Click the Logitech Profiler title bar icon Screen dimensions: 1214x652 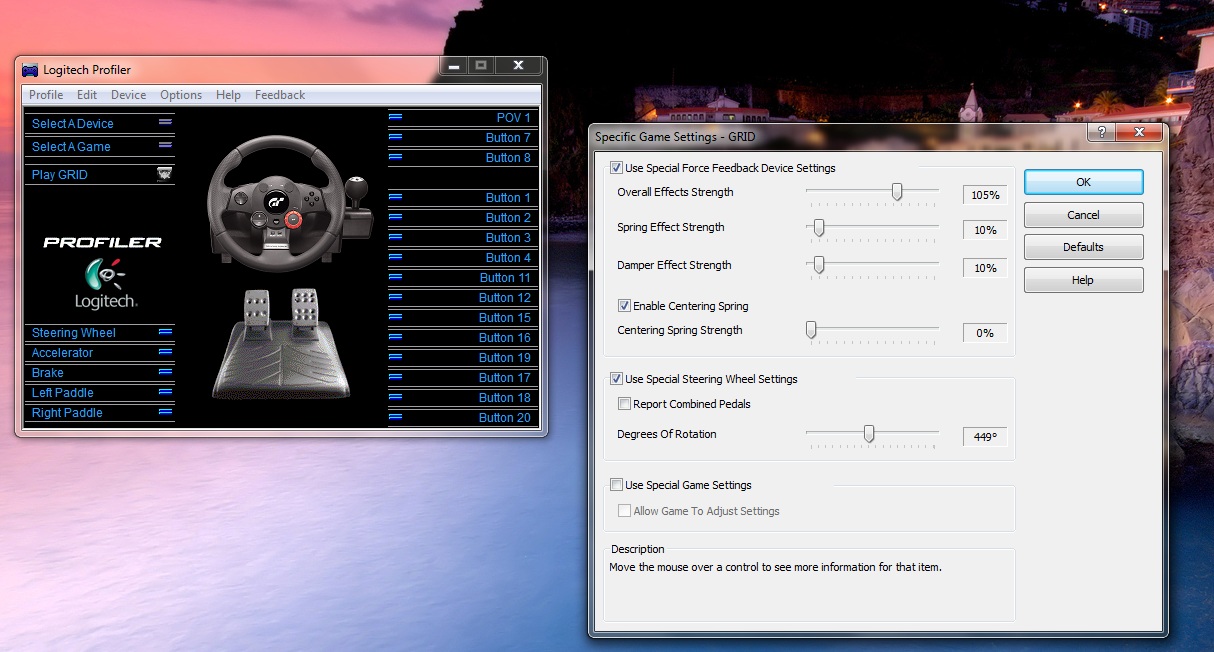coord(30,70)
